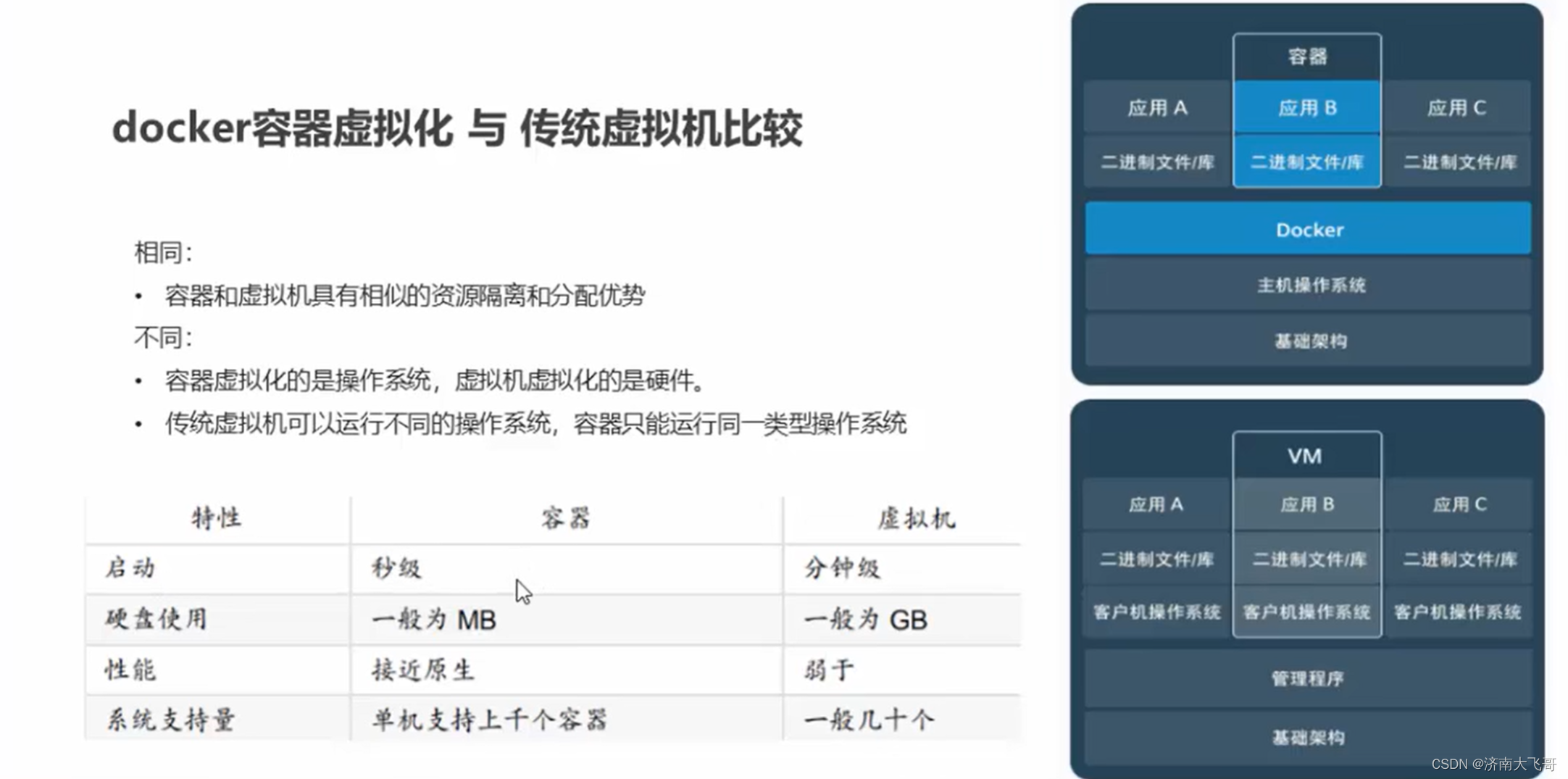Click "二进制文件/库" under 应用 C in Docker diagram
This screenshot has width=1568, height=779.
coord(1459,162)
